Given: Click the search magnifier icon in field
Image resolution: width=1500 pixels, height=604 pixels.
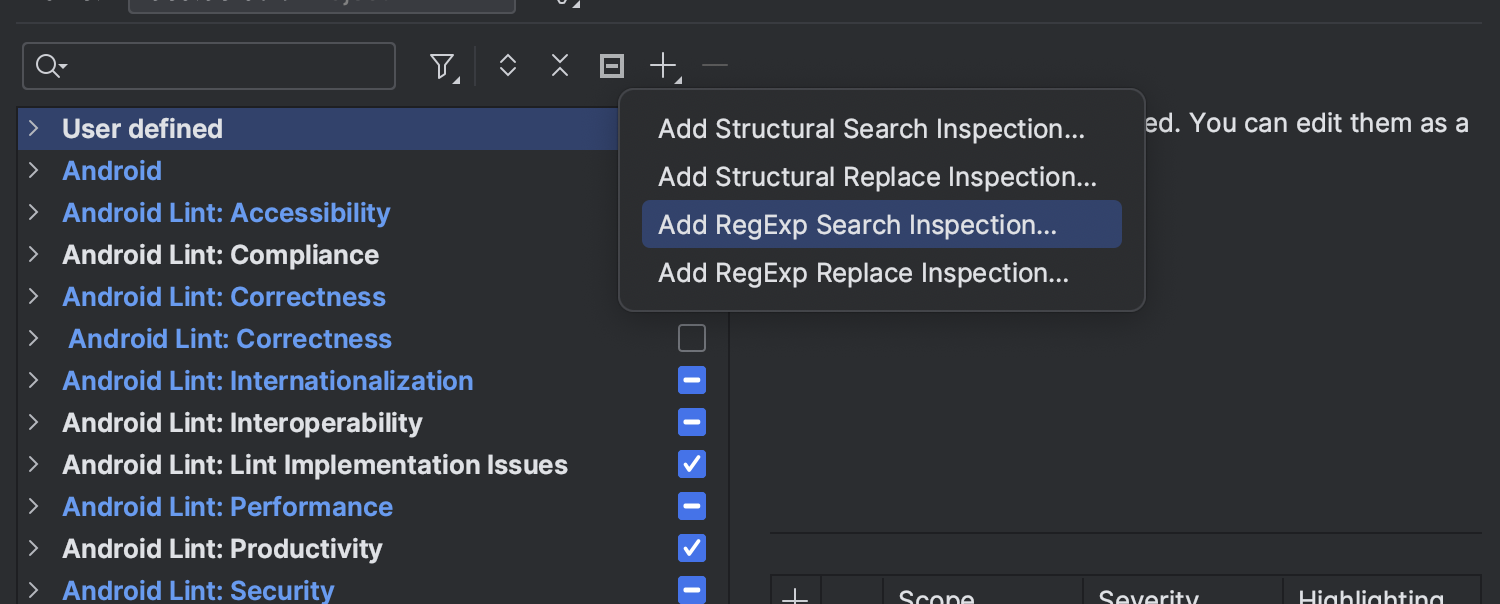Looking at the screenshot, I should pos(50,67).
